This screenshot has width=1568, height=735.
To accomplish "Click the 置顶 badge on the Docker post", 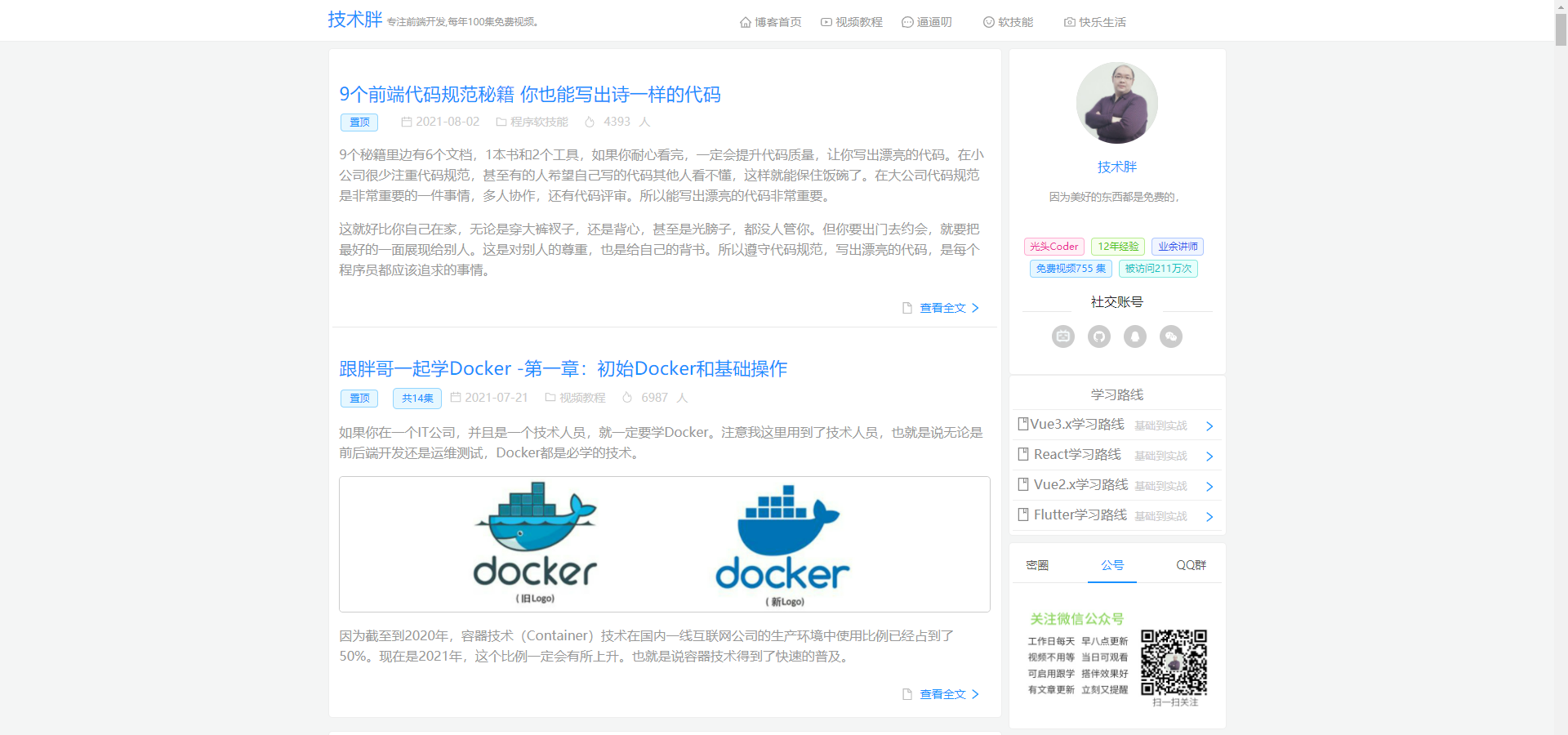I will 359,399.
